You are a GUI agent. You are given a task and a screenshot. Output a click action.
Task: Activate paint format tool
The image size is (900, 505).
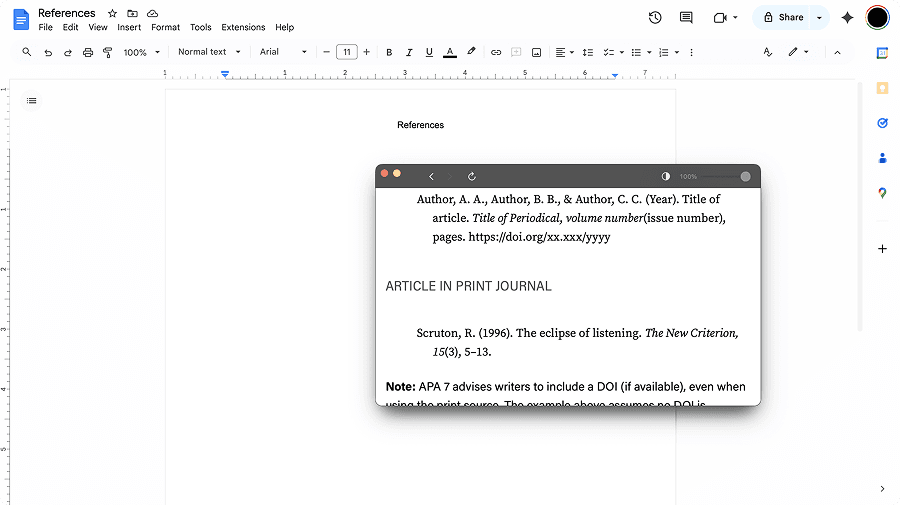click(x=107, y=52)
